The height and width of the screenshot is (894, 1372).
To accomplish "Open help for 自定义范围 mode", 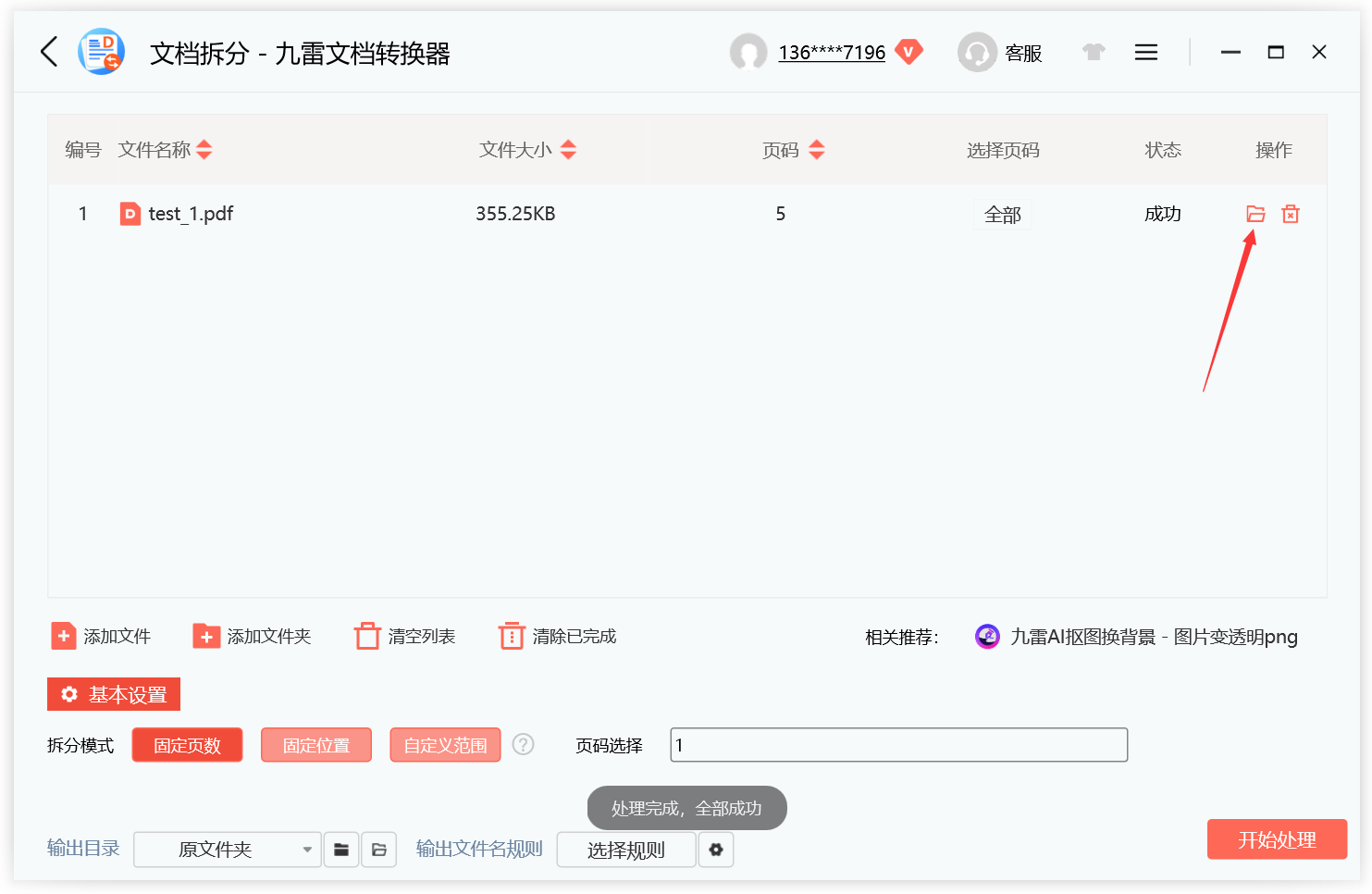I will [x=523, y=744].
